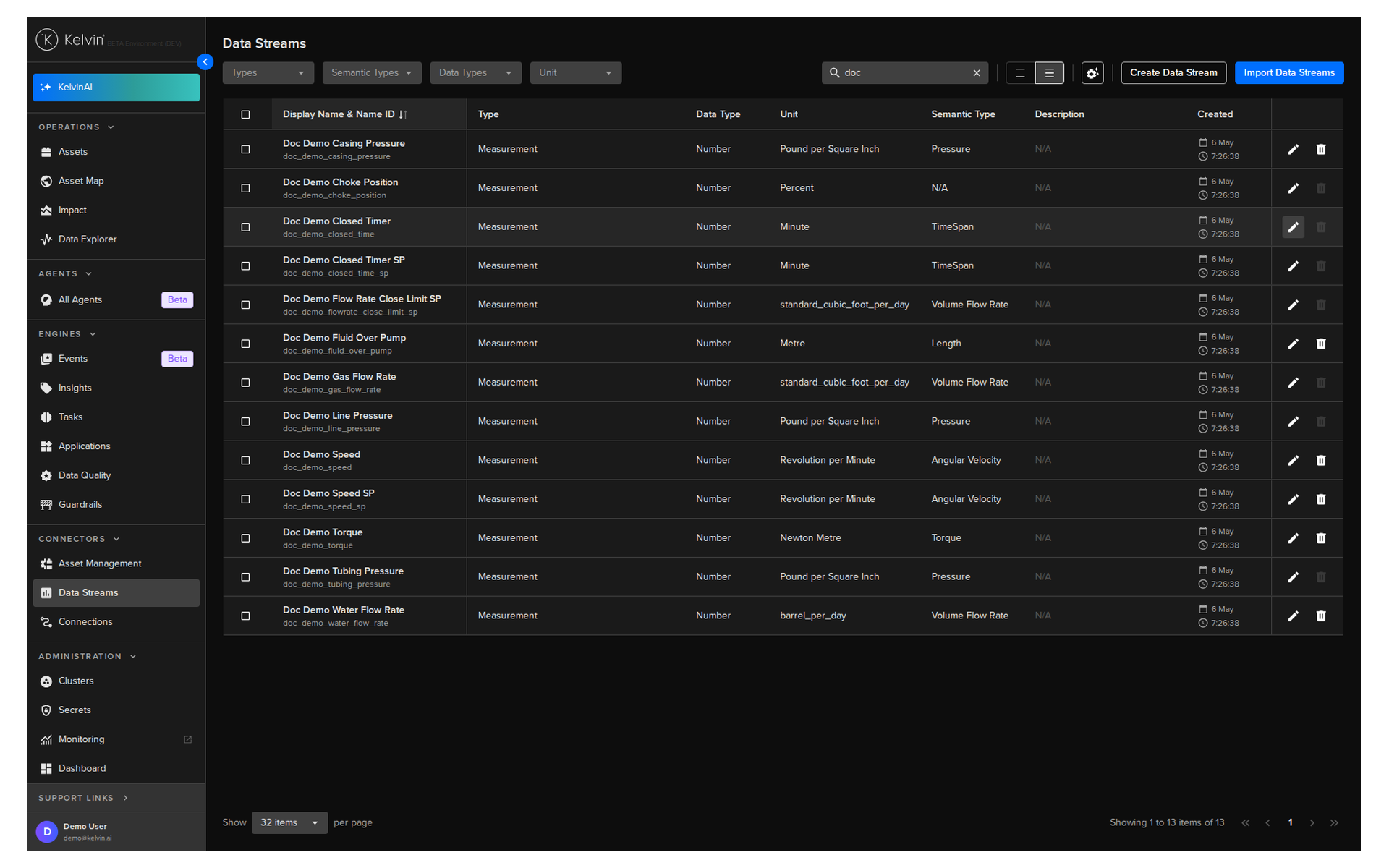Screen dimensions: 1389x868
Task: Open the Doc Demo Speed stream name
Action: tap(321, 455)
